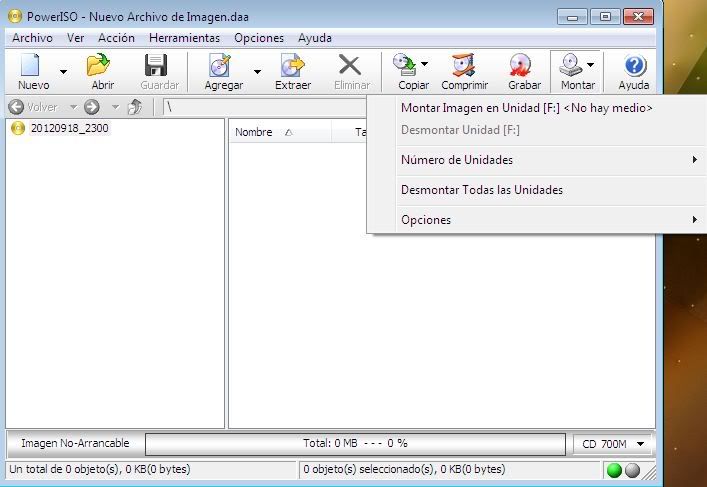Expand Número de Unidades submenu
The width and height of the screenshot is (707, 487).
point(537,160)
